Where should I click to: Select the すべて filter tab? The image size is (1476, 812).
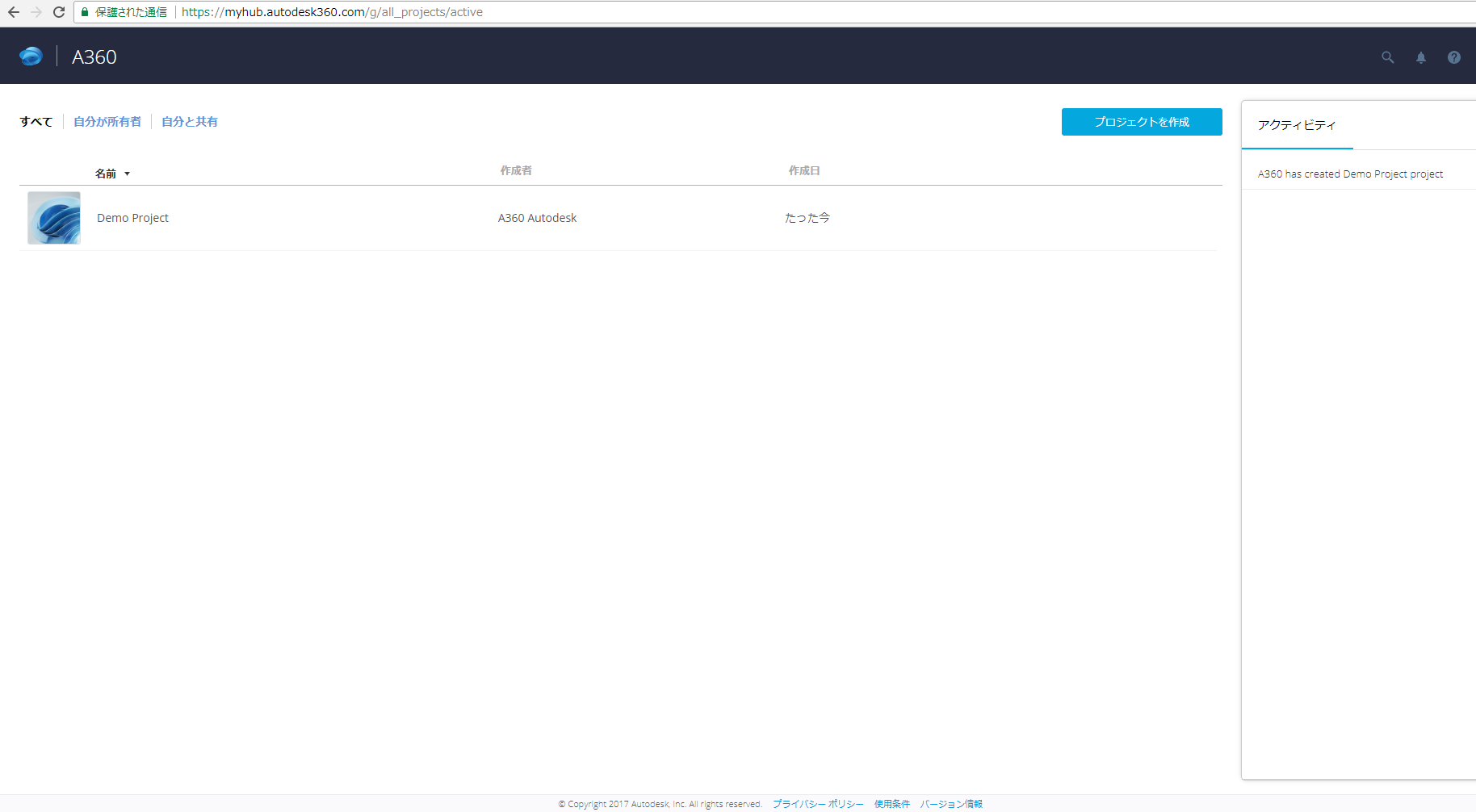(36, 121)
